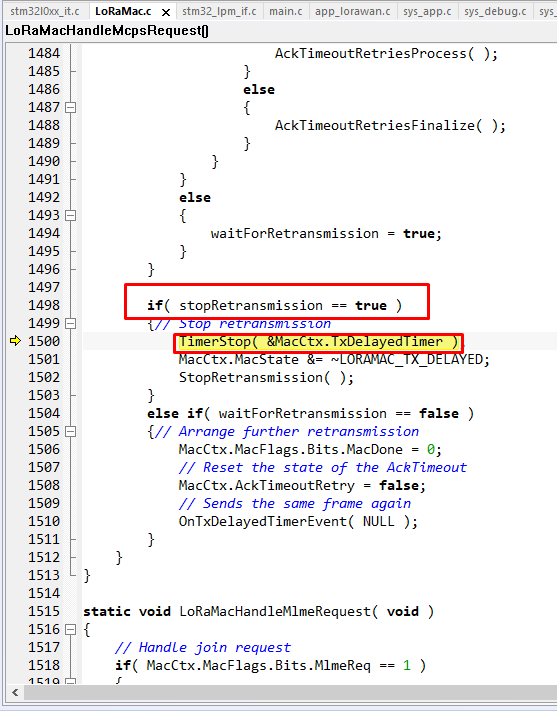557x711 pixels.
Task: Open the stm32_lpm_if.c tab
Action: pyautogui.click(x=219, y=11)
